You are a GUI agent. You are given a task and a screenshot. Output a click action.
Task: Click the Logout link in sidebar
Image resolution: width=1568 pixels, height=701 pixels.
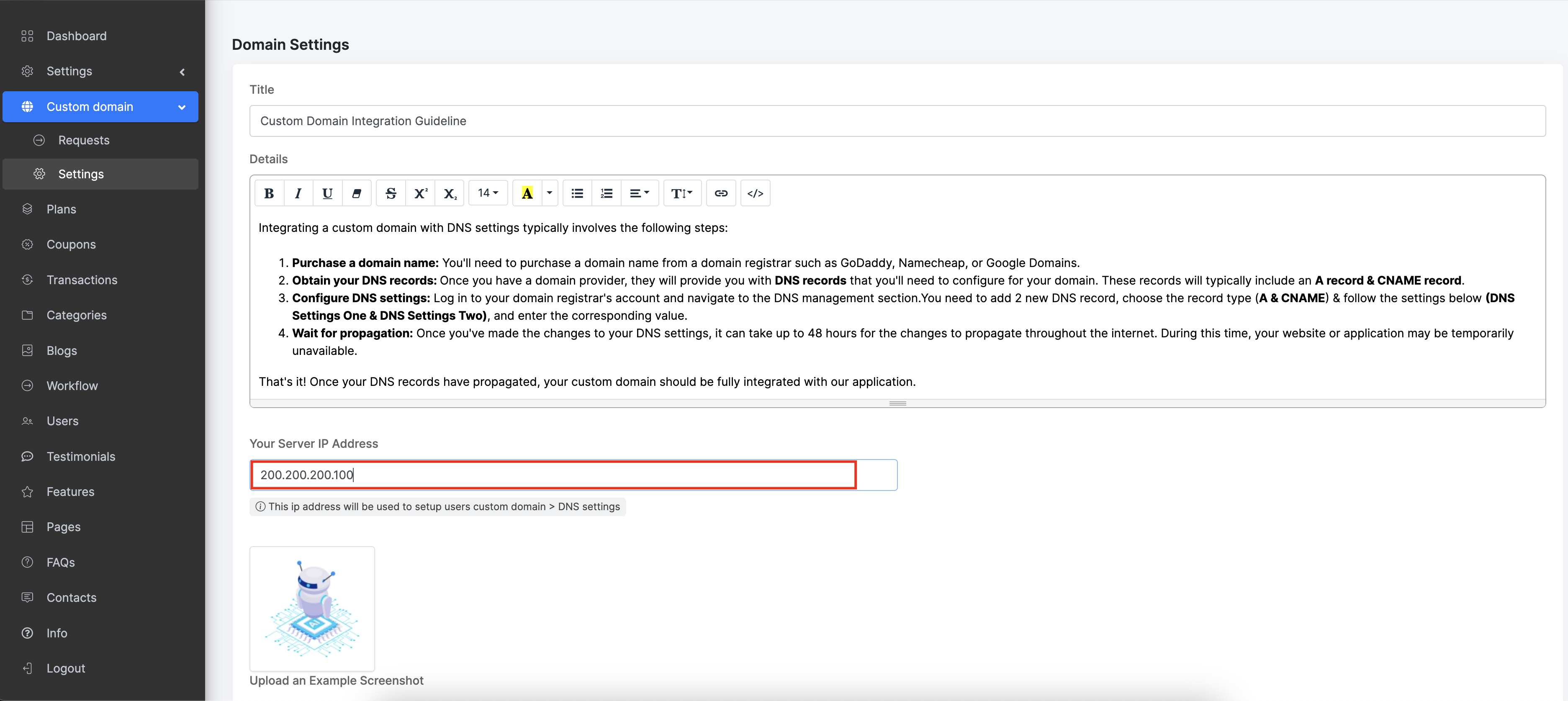[66, 668]
